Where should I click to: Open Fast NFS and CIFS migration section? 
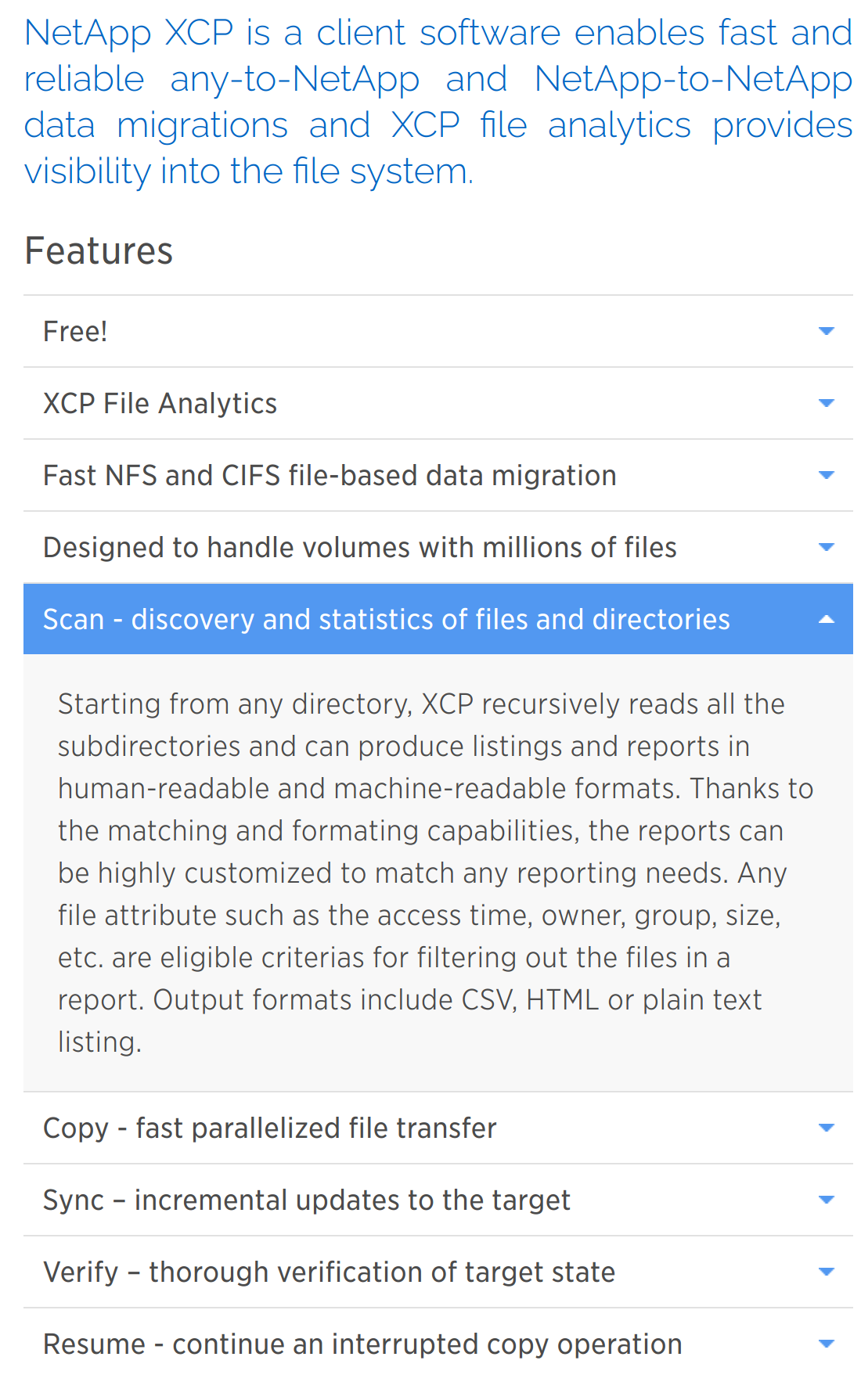tap(330, 475)
